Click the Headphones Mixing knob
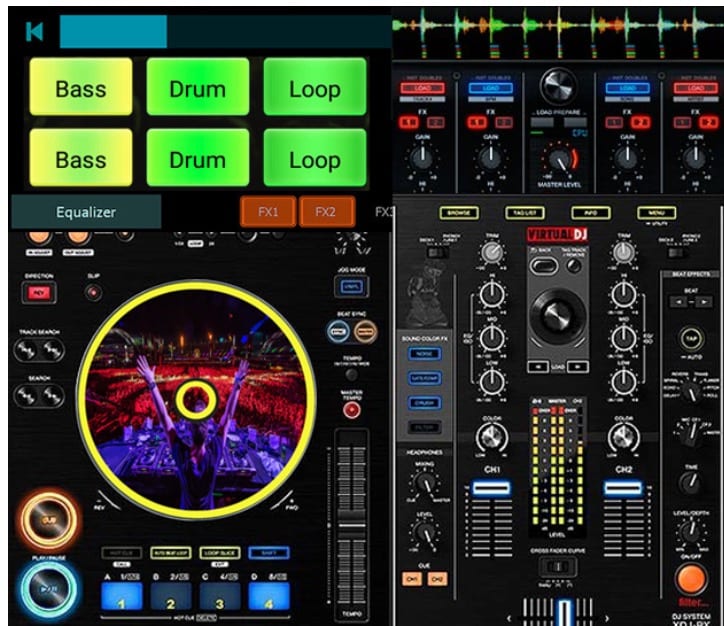 click(x=425, y=483)
